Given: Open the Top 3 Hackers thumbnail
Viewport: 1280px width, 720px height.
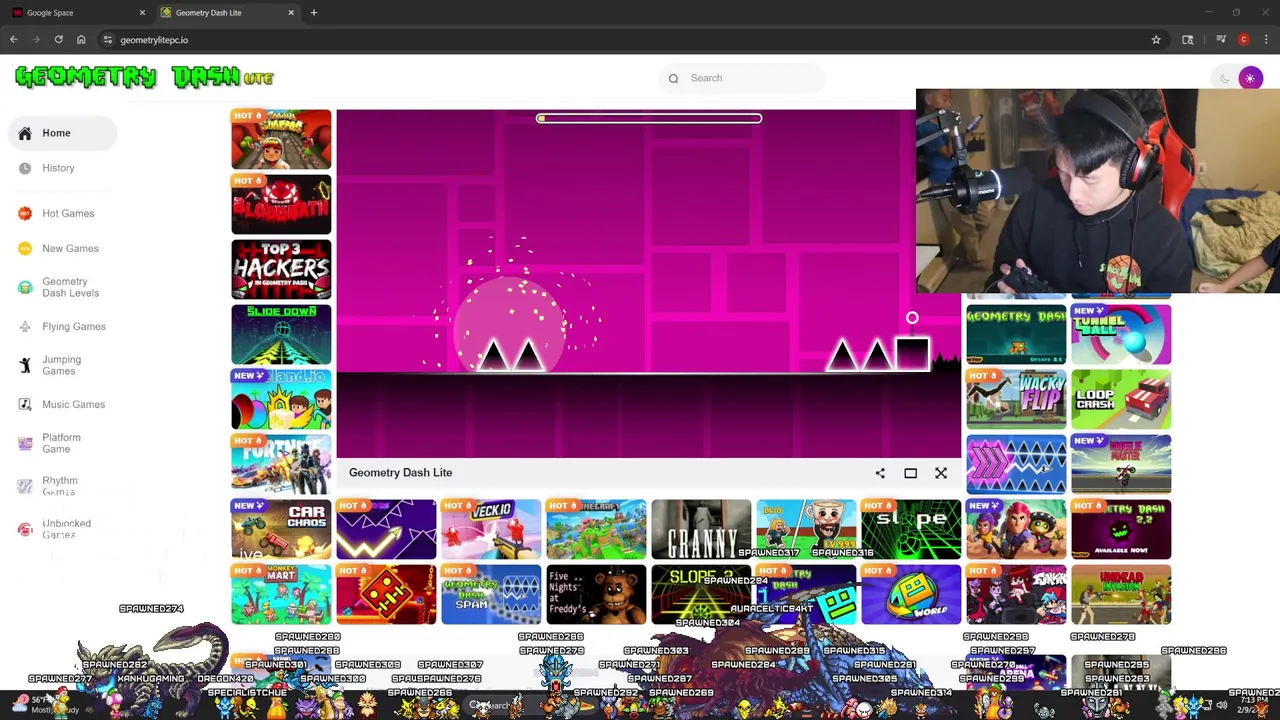Looking at the screenshot, I should click(x=281, y=269).
